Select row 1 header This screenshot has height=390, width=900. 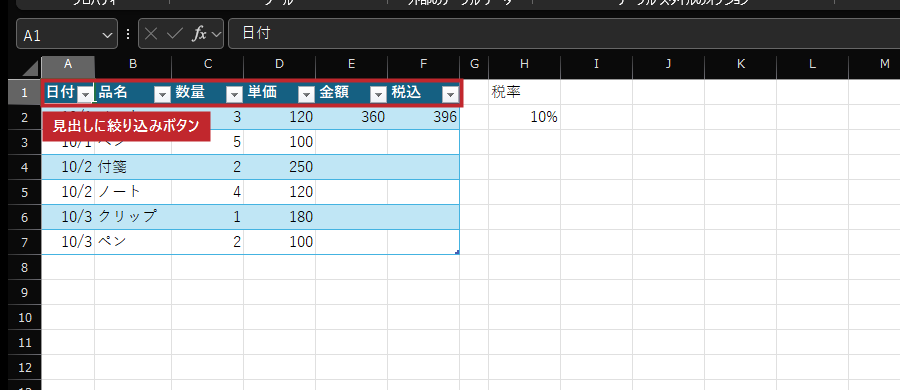click(24, 92)
